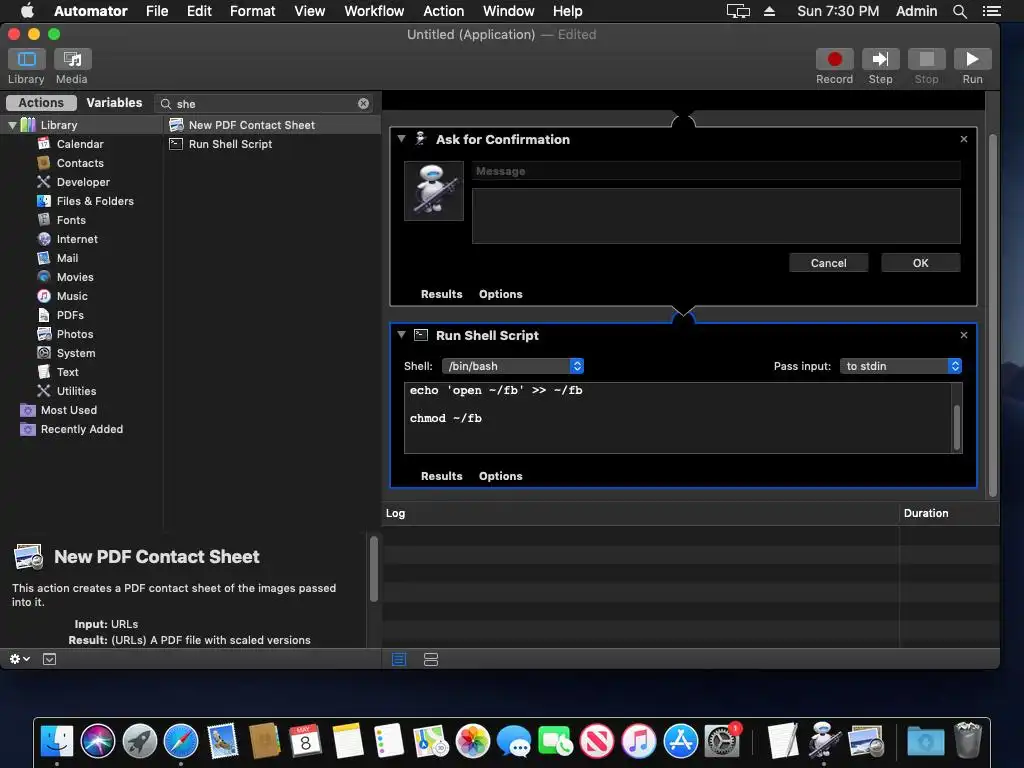This screenshot has width=1024, height=768.
Task: Select Photos category in Library
Action: point(74,334)
